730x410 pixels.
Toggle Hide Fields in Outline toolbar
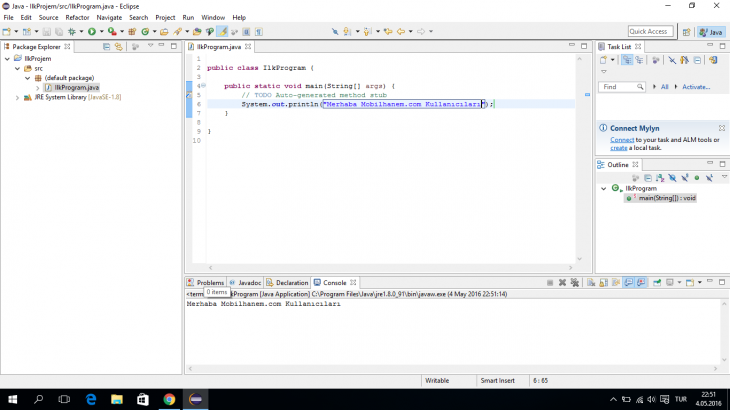tap(672, 178)
